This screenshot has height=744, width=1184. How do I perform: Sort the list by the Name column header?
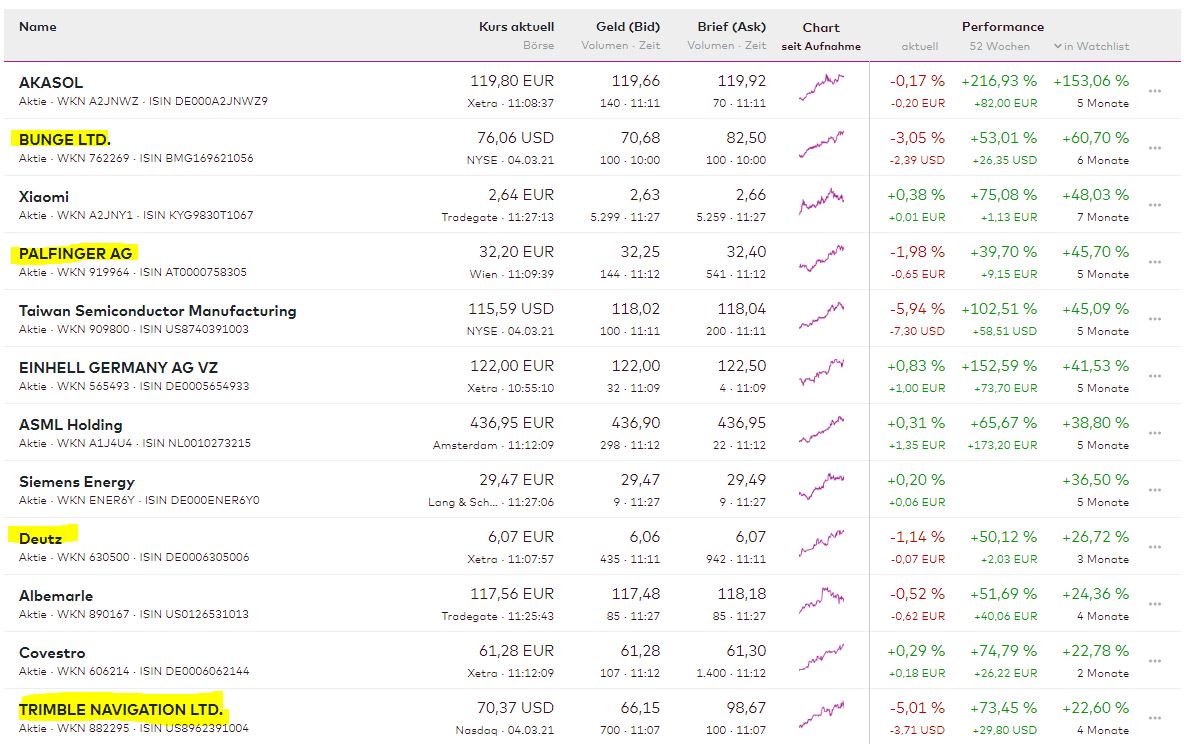(x=38, y=27)
